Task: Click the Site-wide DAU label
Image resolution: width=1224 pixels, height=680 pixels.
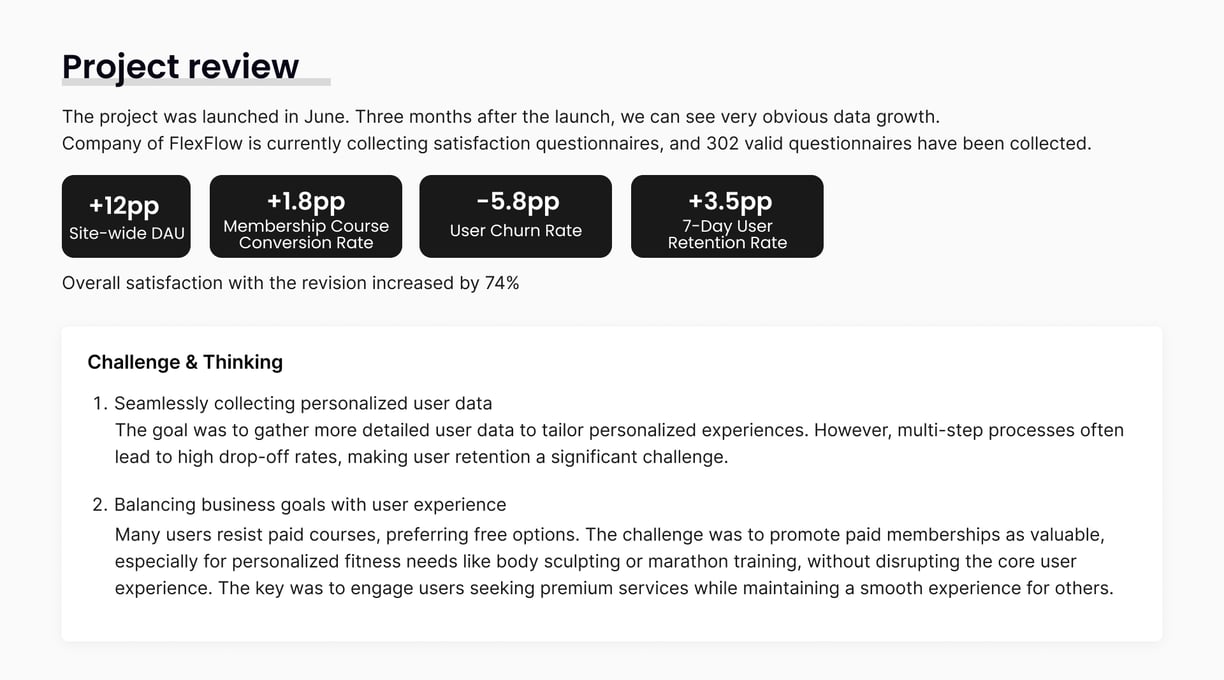Action: tap(127, 233)
